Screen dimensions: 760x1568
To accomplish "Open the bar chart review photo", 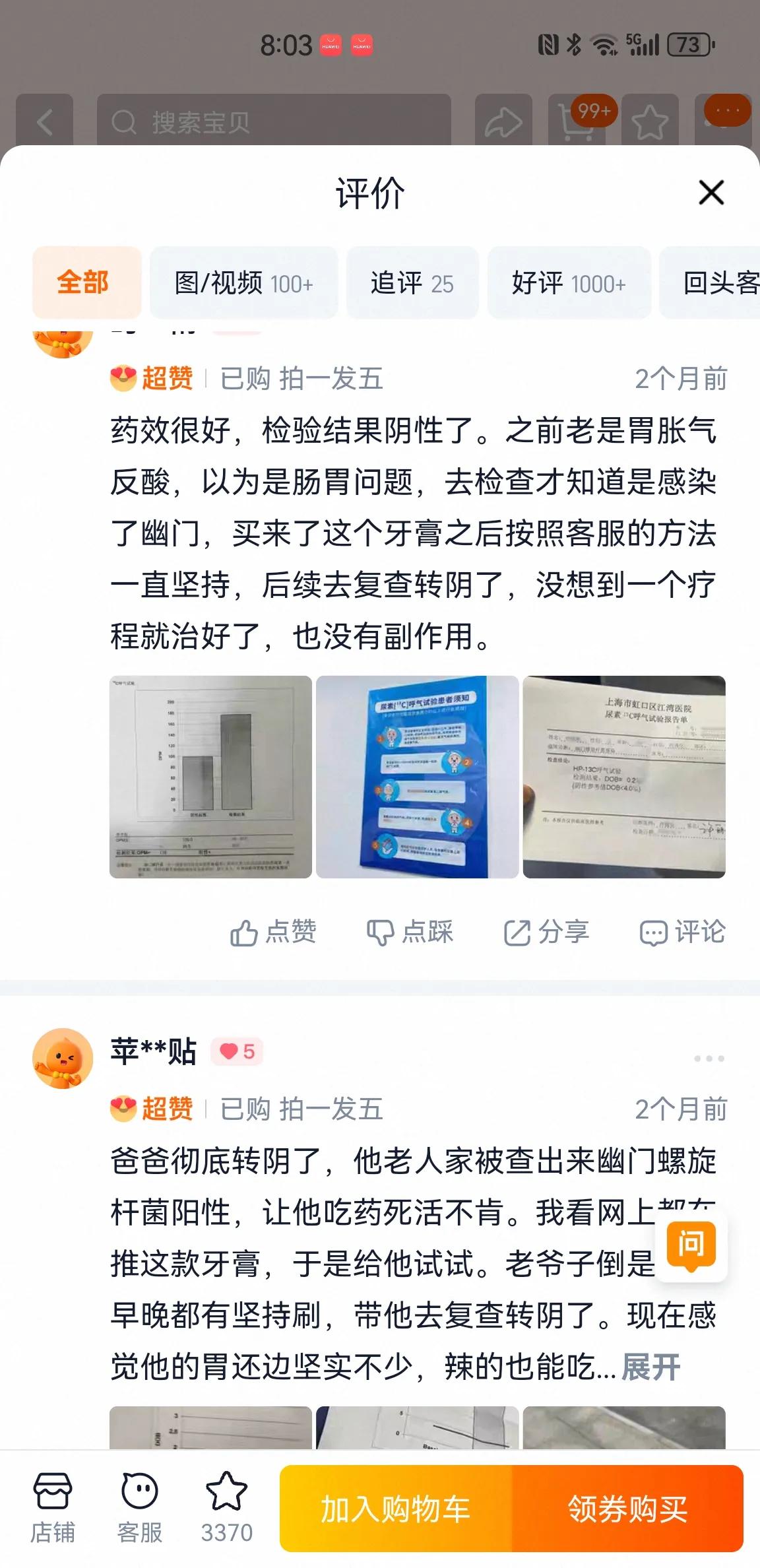I will pos(210,777).
